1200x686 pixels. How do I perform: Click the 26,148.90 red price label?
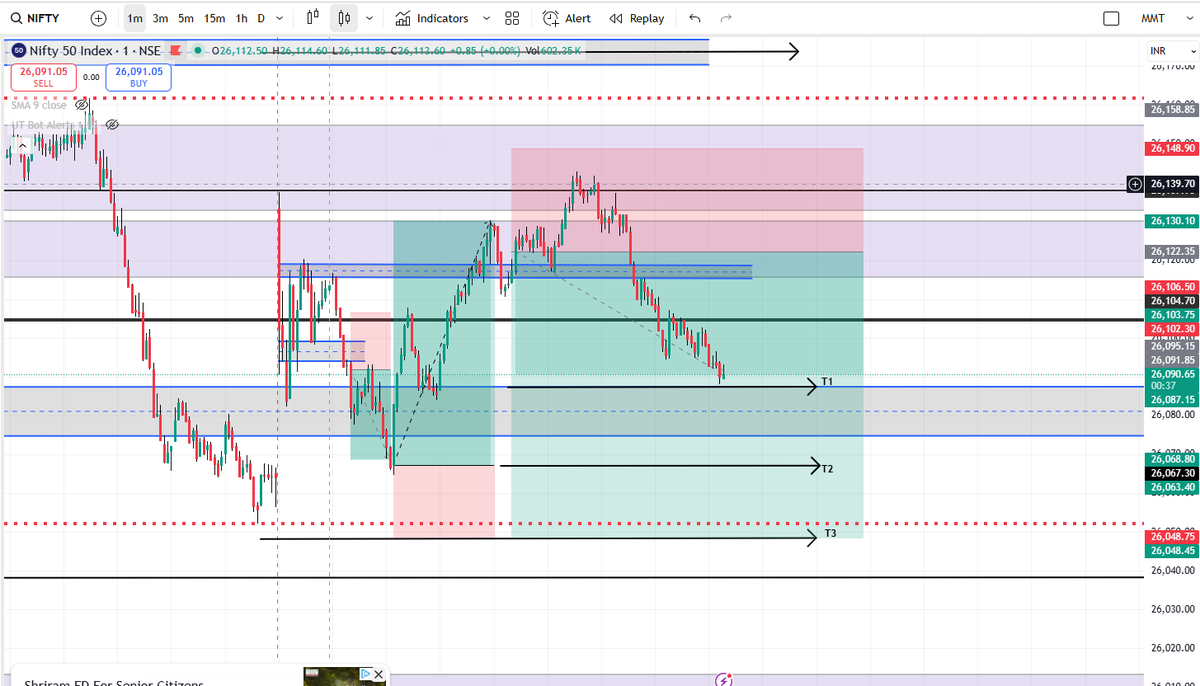click(1171, 148)
